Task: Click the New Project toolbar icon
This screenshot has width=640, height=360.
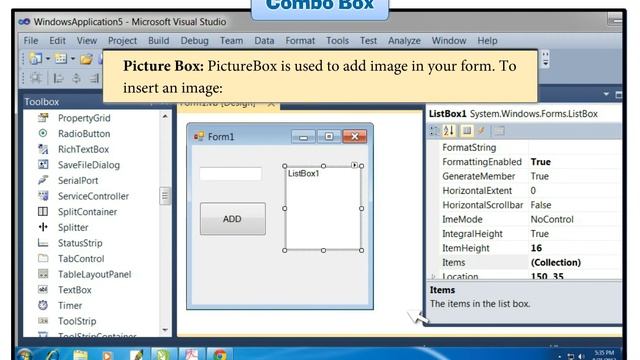Action: pos(36,59)
